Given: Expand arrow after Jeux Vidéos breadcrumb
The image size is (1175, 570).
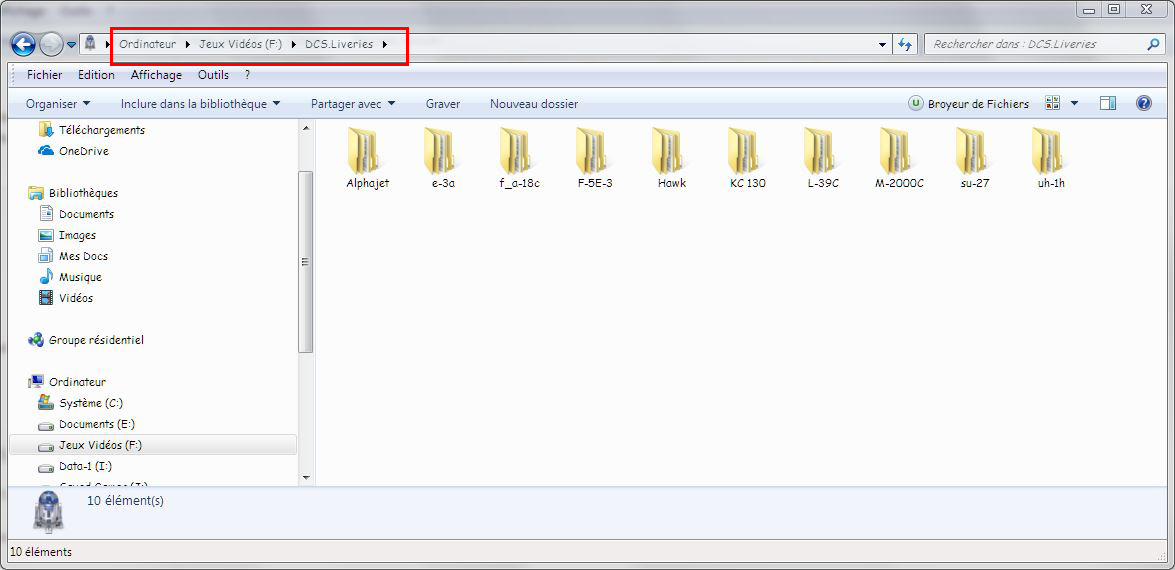Looking at the screenshot, I should click(x=294, y=44).
